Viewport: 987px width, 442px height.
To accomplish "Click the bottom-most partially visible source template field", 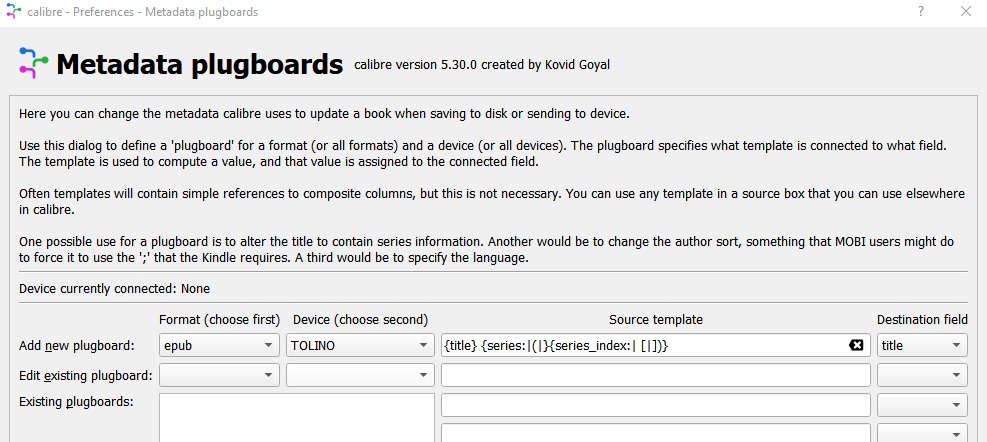I will click(x=655, y=434).
